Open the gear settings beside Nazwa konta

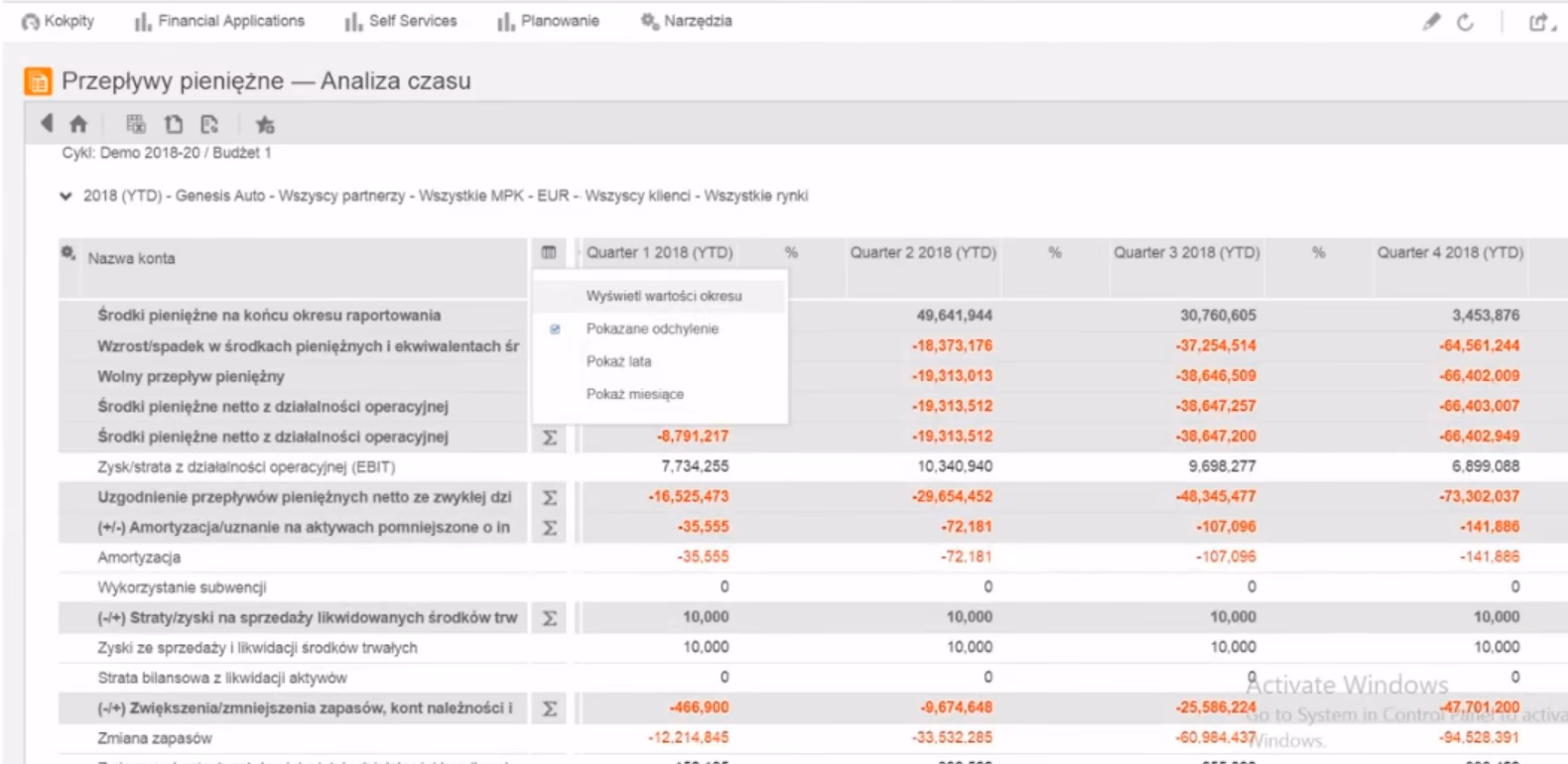[68, 254]
